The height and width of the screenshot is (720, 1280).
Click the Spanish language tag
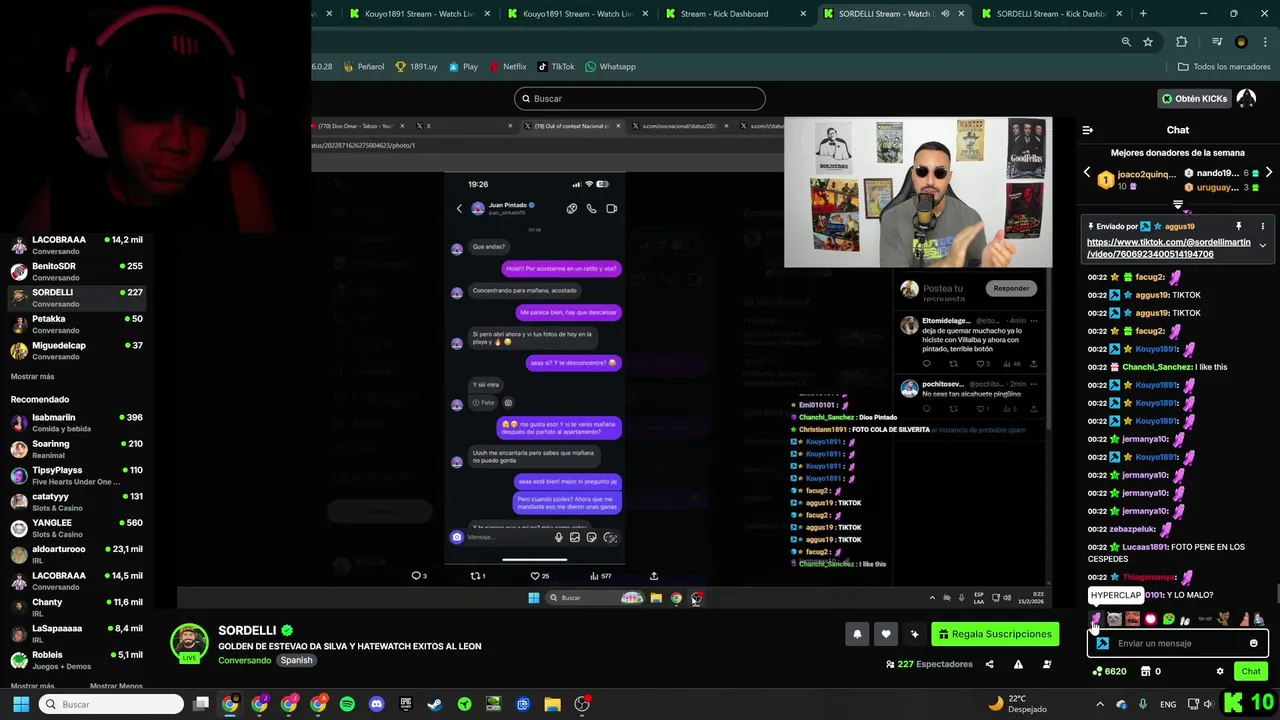click(296, 660)
